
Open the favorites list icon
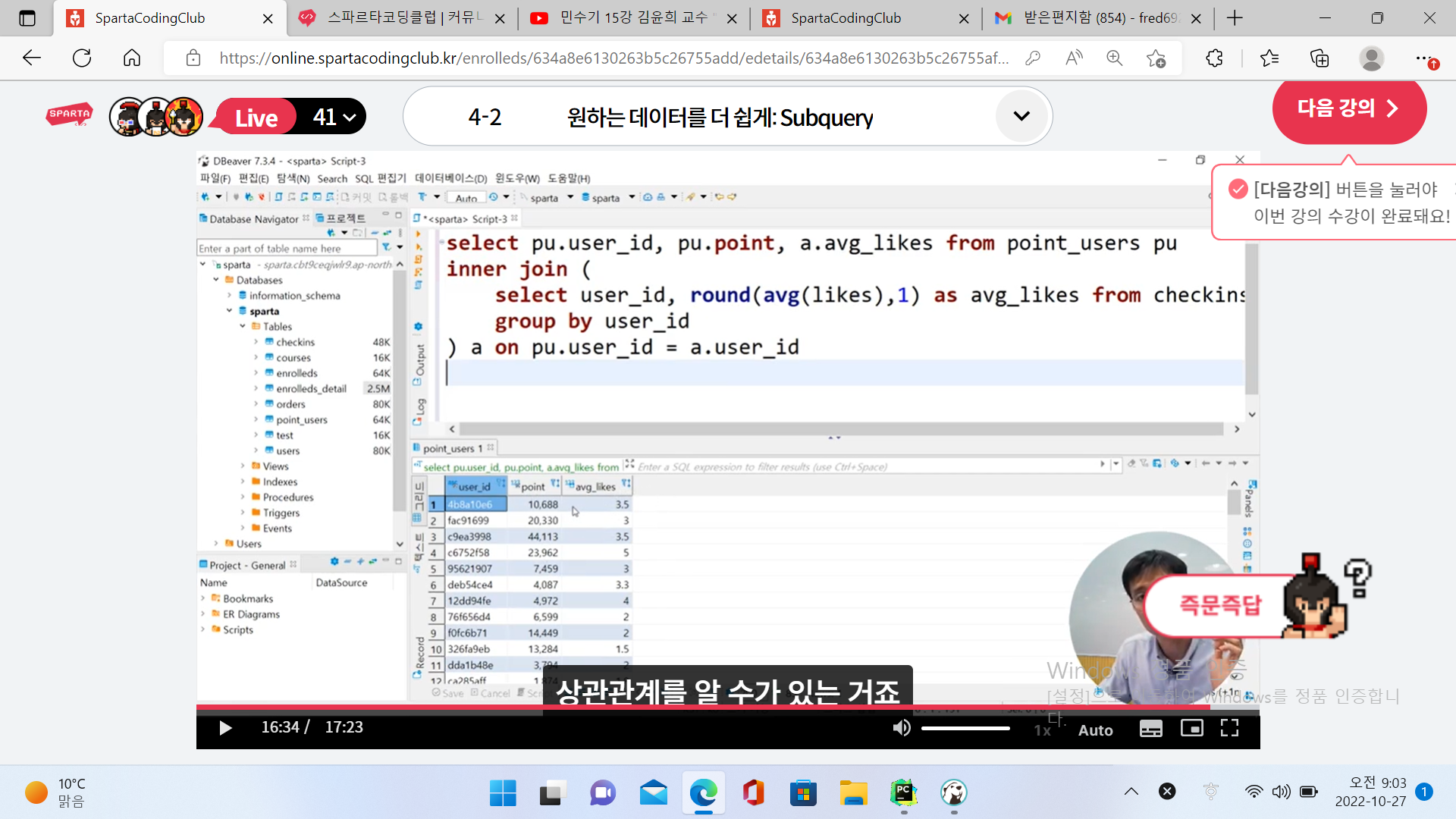click(x=1269, y=58)
